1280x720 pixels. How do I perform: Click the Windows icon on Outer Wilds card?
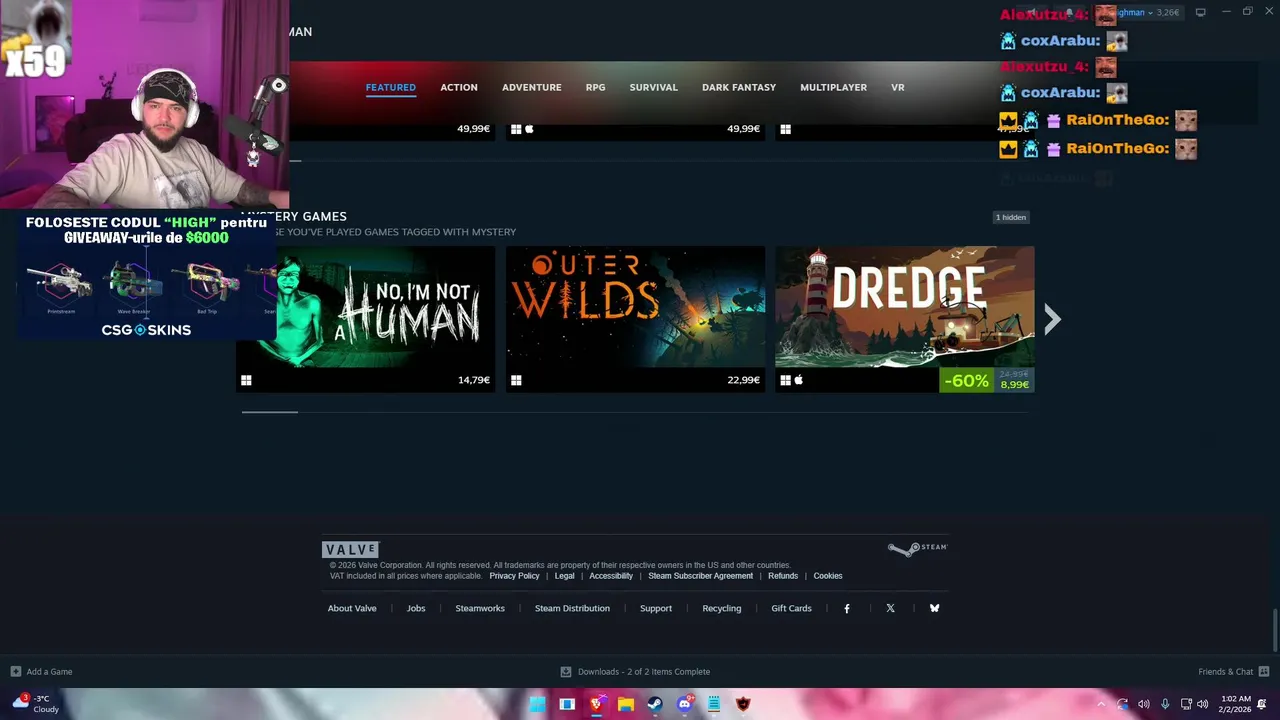pyautogui.click(x=516, y=380)
